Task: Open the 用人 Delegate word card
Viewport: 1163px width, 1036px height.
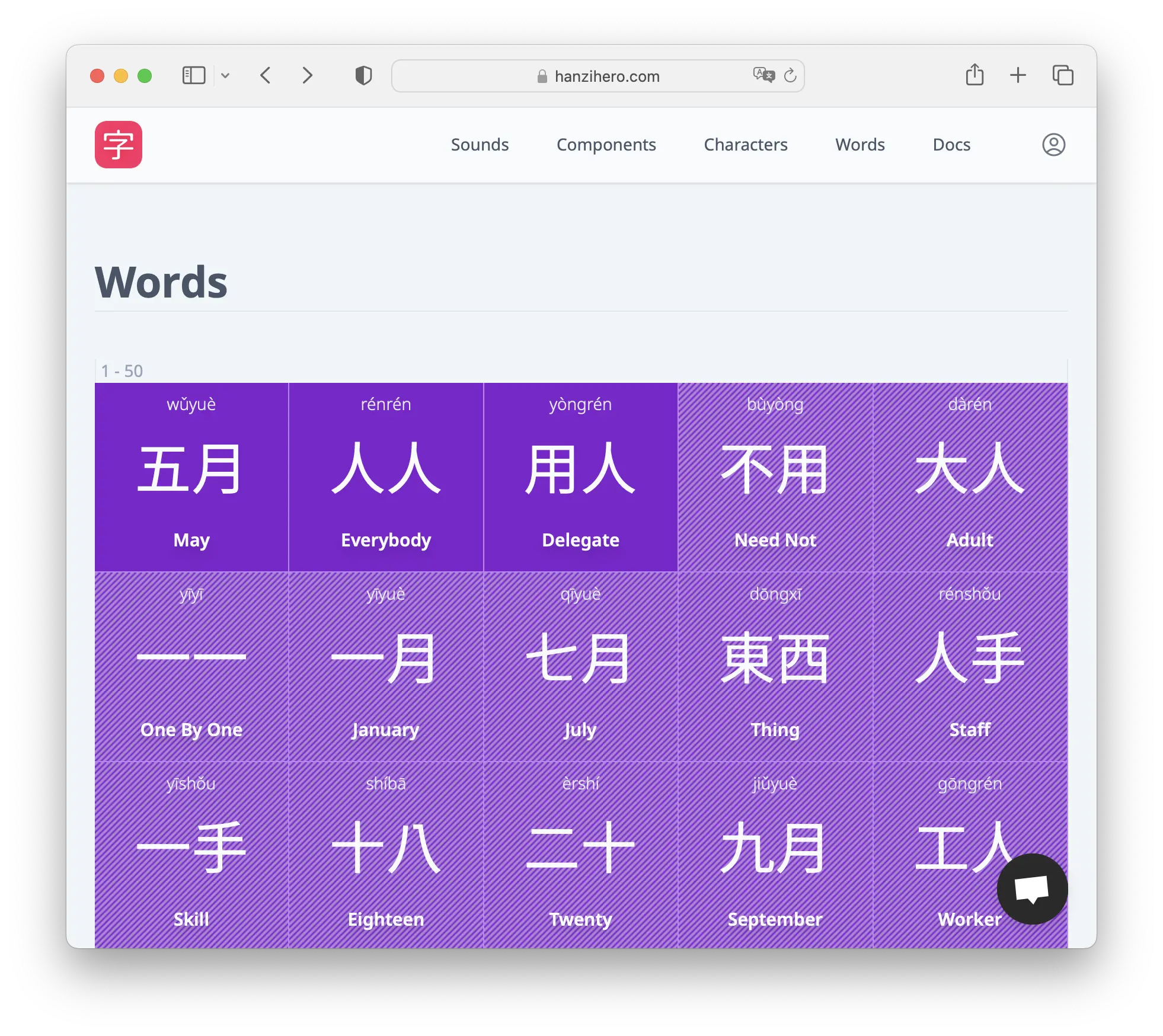Action: point(580,477)
